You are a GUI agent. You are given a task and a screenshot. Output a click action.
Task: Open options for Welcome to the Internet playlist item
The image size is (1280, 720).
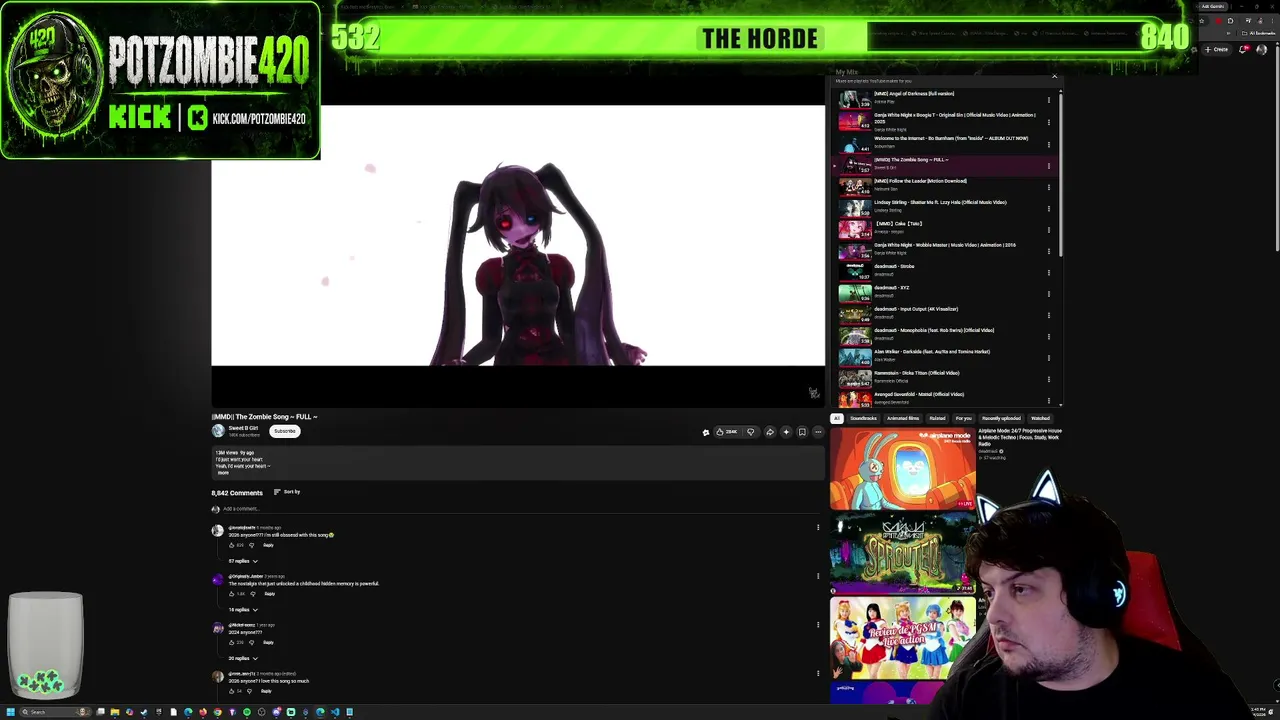(1049, 143)
